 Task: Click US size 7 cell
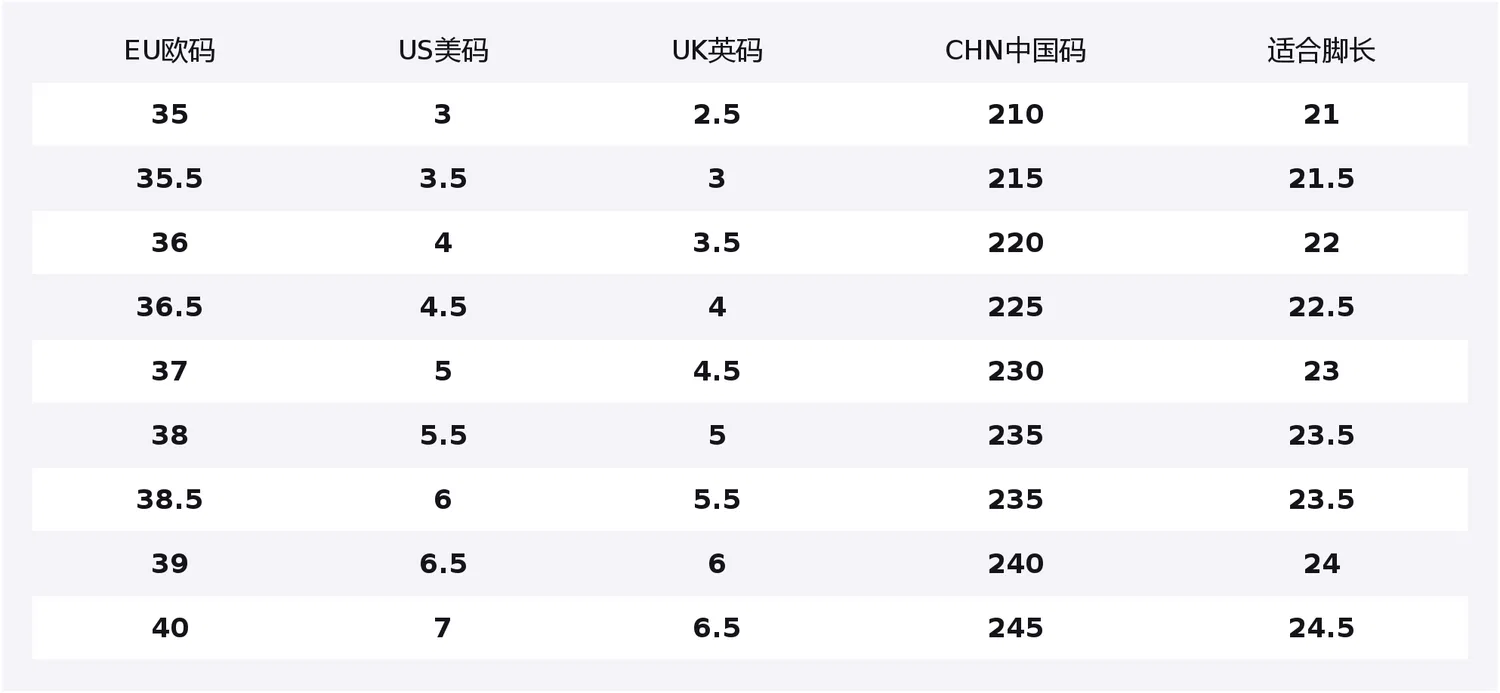(x=443, y=628)
